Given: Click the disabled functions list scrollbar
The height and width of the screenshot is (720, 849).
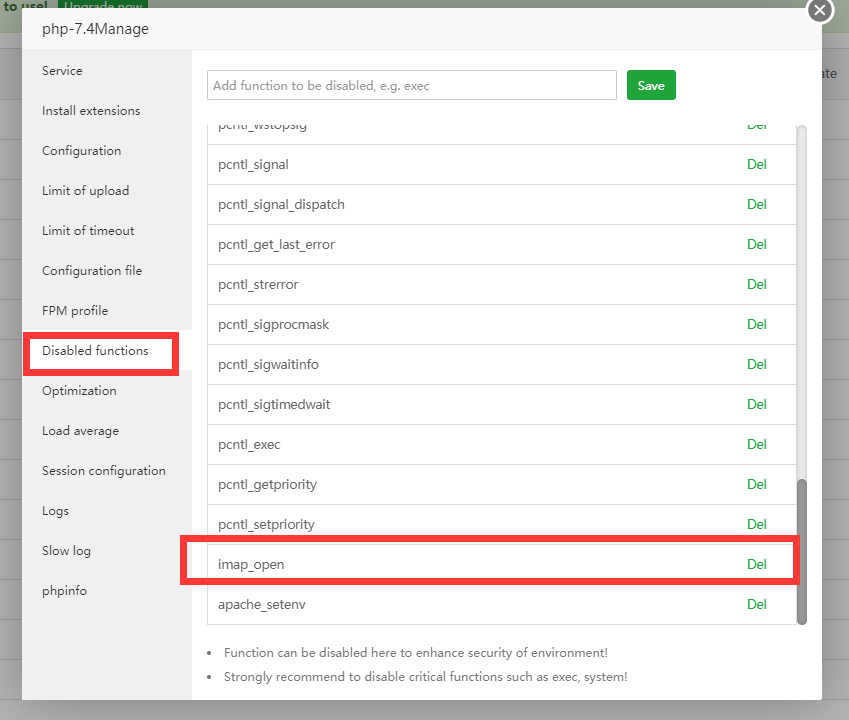Looking at the screenshot, I should (x=801, y=550).
